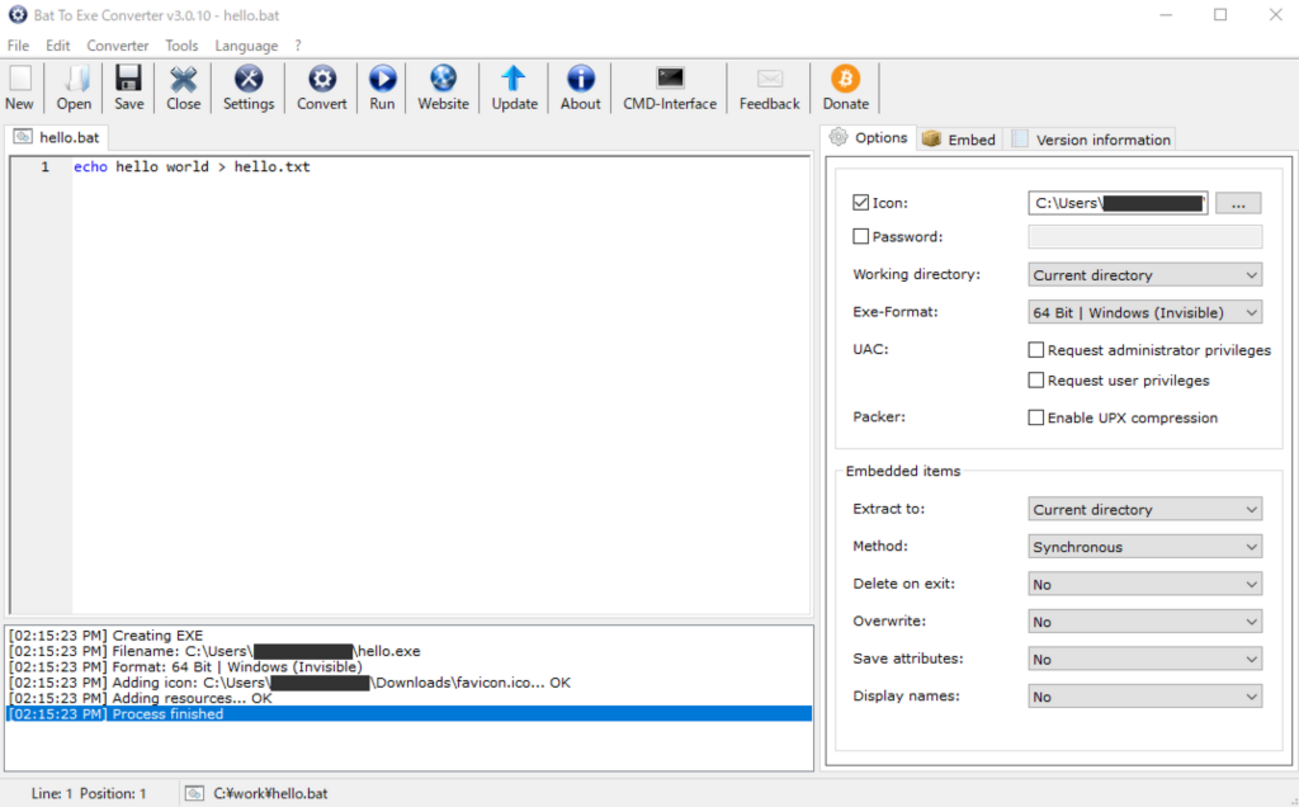Image resolution: width=1299 pixels, height=807 pixels.
Task: Enable the Password checkbox
Action: click(x=860, y=237)
